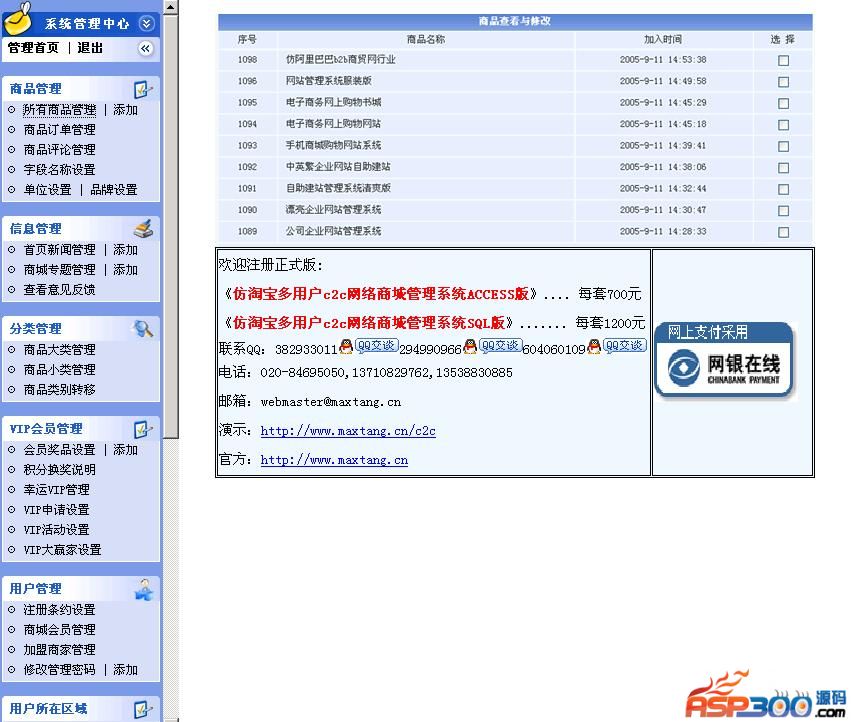The height and width of the screenshot is (722, 856).
Task: Click product name 仿阿里巴巴b2b商贸网行业
Action: coord(341,59)
